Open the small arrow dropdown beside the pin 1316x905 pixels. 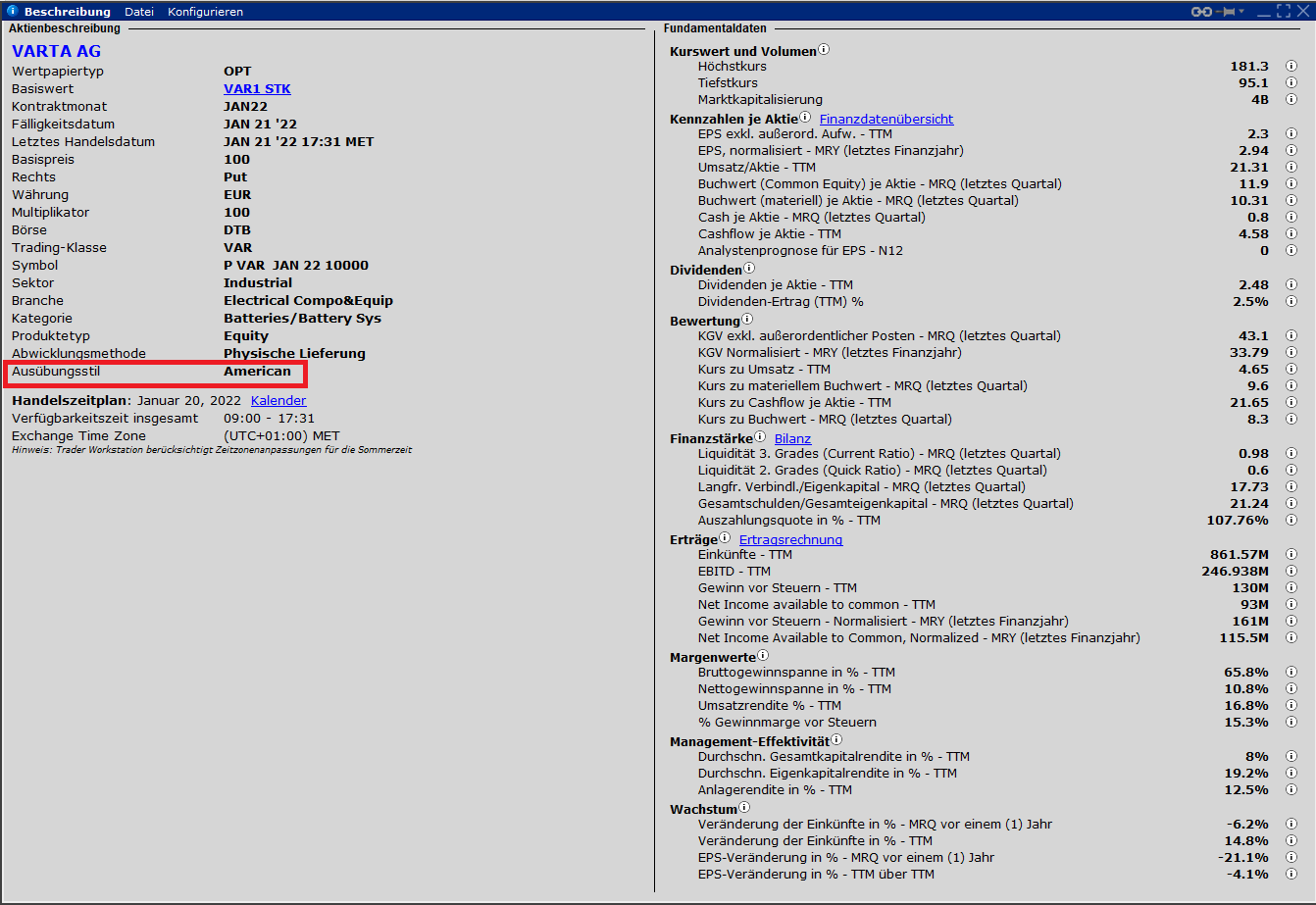1241,12
